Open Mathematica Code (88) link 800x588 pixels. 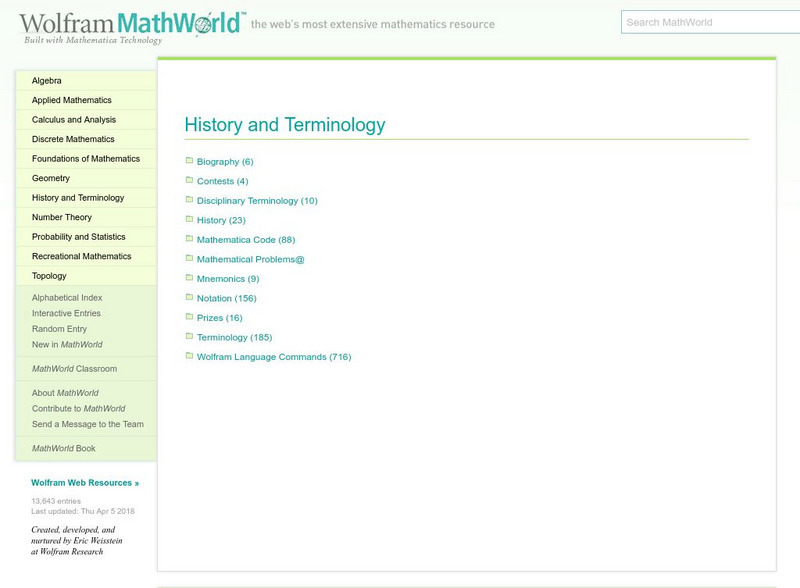(x=246, y=240)
